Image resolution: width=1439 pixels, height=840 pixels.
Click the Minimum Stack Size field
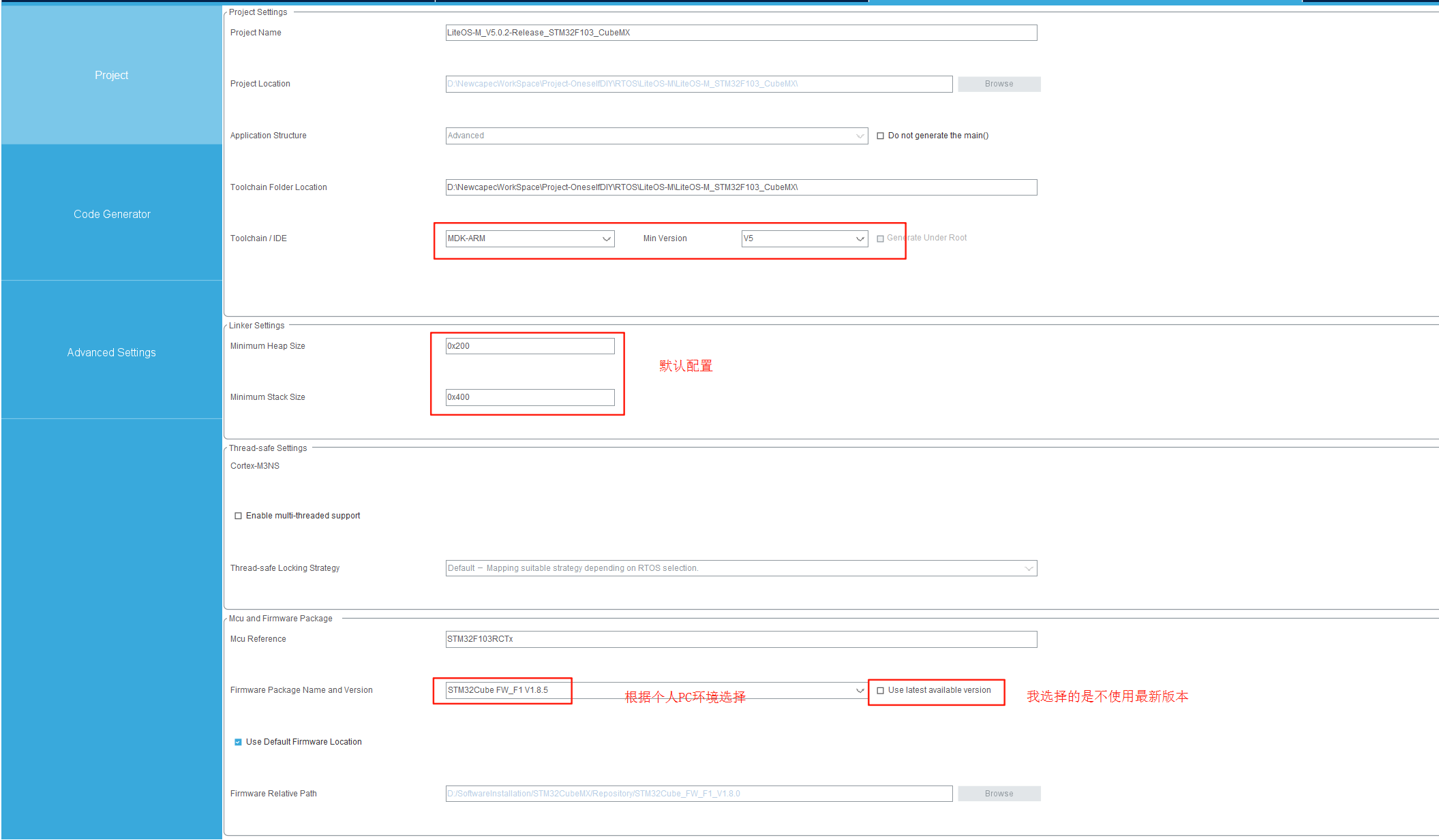click(530, 397)
